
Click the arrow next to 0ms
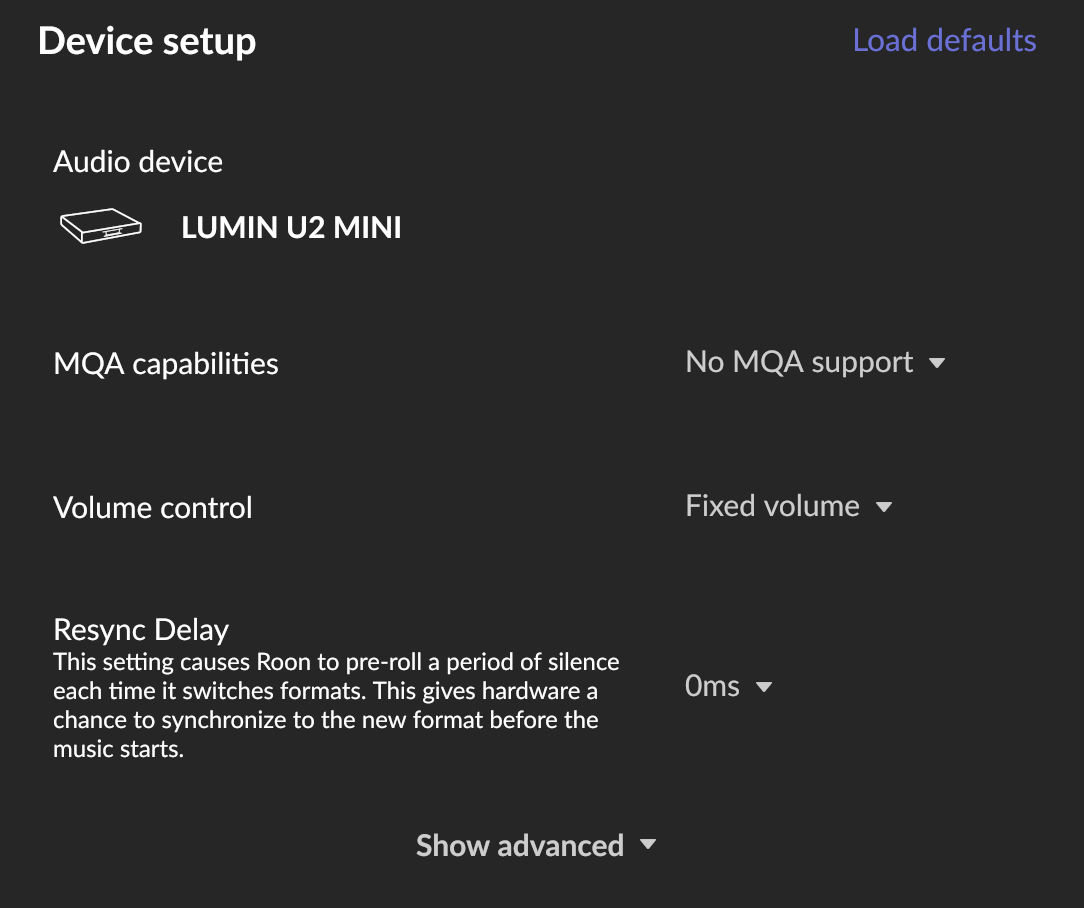coord(764,687)
